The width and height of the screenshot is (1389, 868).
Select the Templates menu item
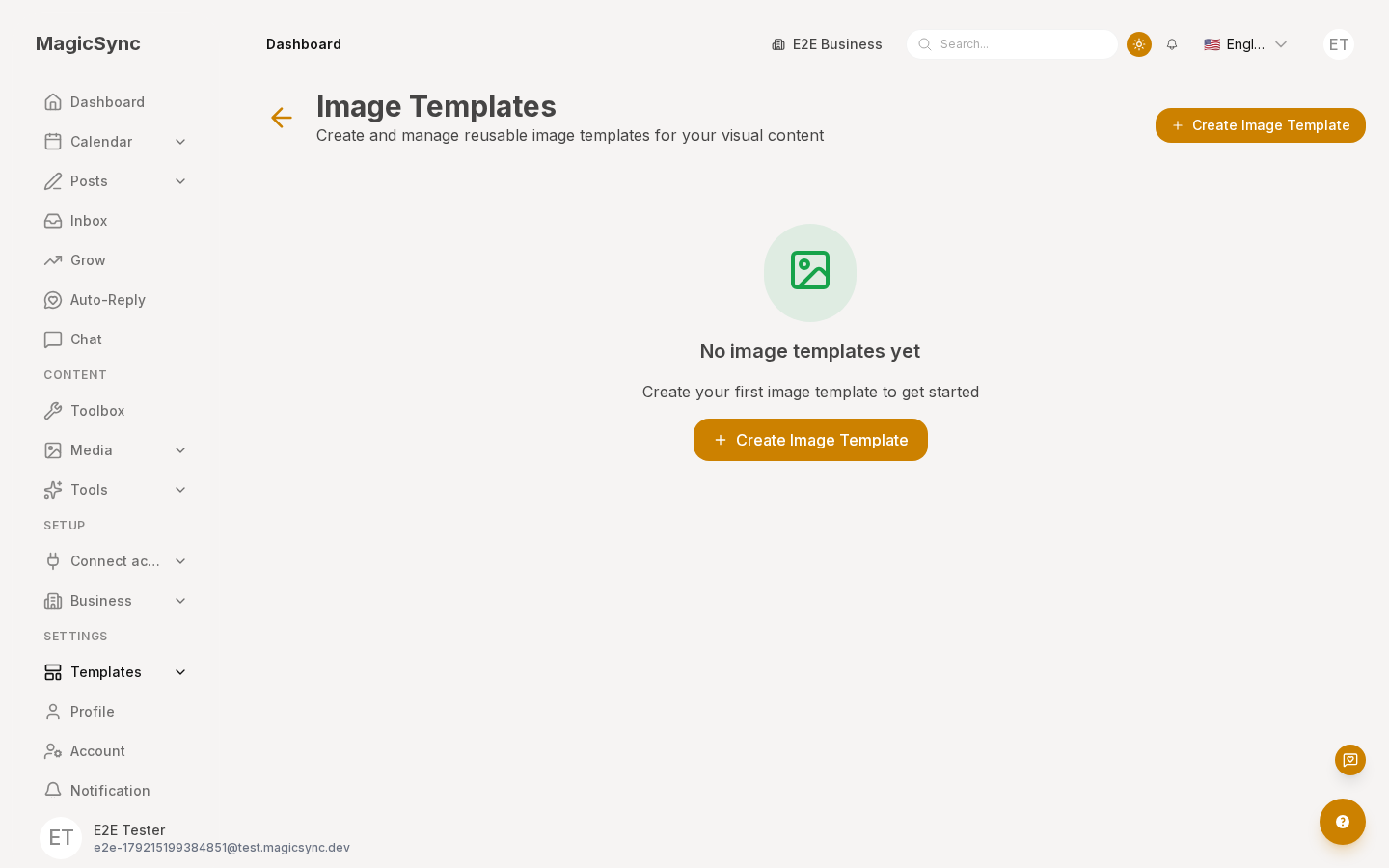coord(116,672)
